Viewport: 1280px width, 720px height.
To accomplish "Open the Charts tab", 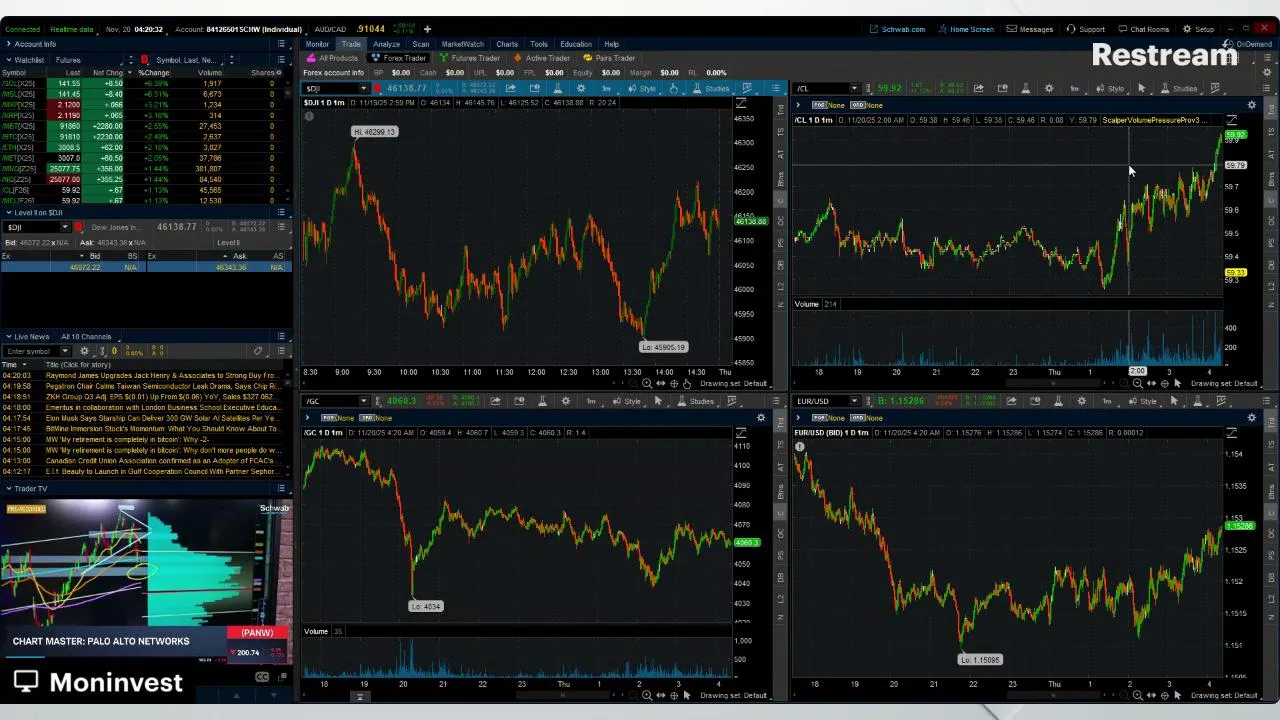I will [x=507, y=44].
